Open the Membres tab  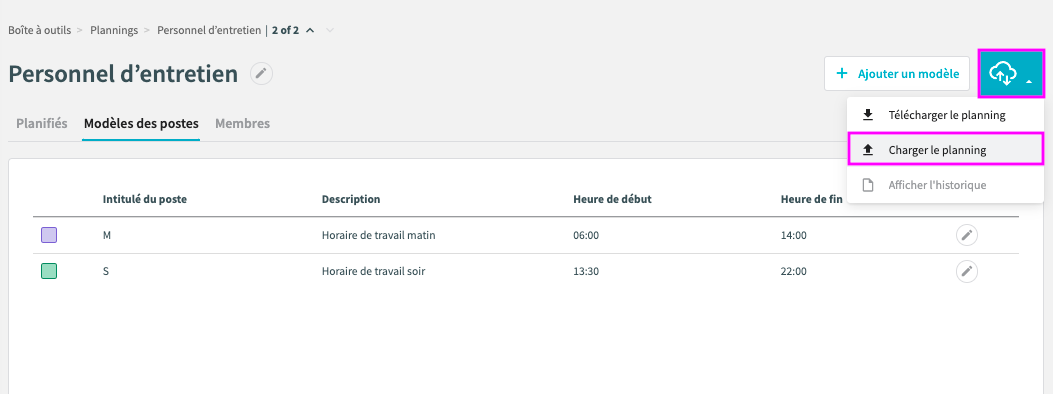[x=242, y=124]
